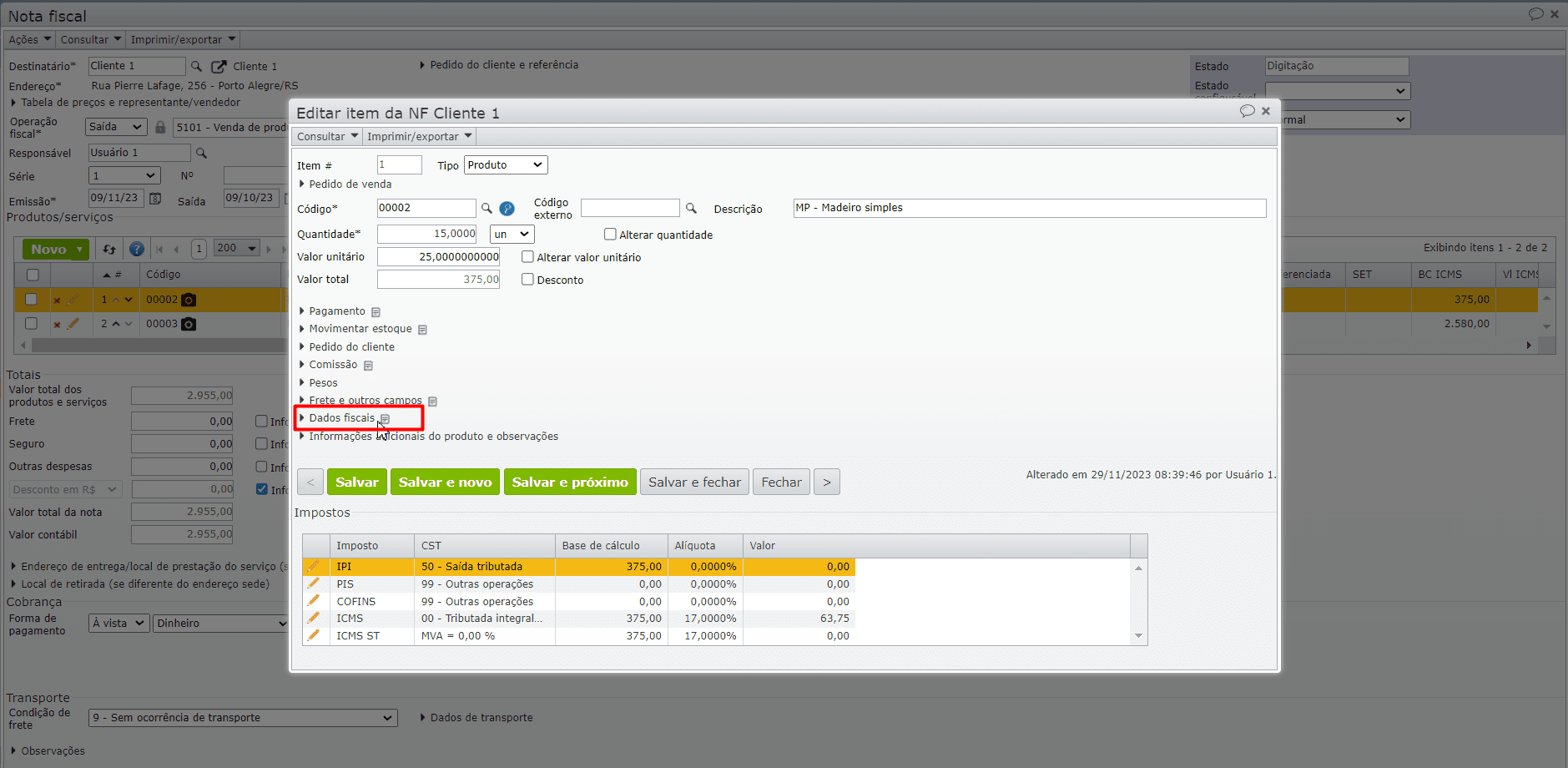This screenshot has width=1568, height=768.
Task: Expand the Dados fiscais section
Action: (341, 418)
